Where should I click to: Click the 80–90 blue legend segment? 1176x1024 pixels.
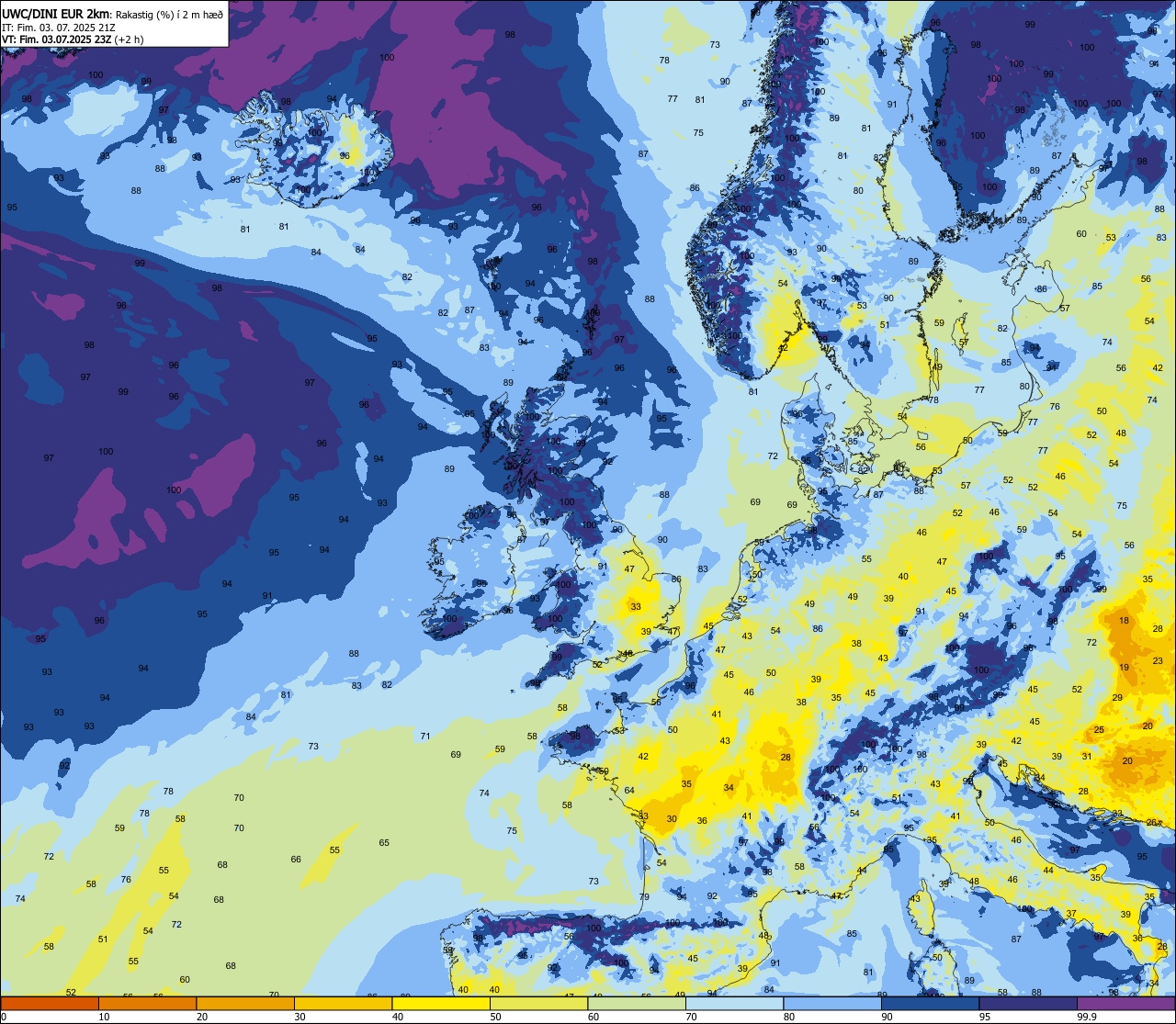click(832, 1004)
